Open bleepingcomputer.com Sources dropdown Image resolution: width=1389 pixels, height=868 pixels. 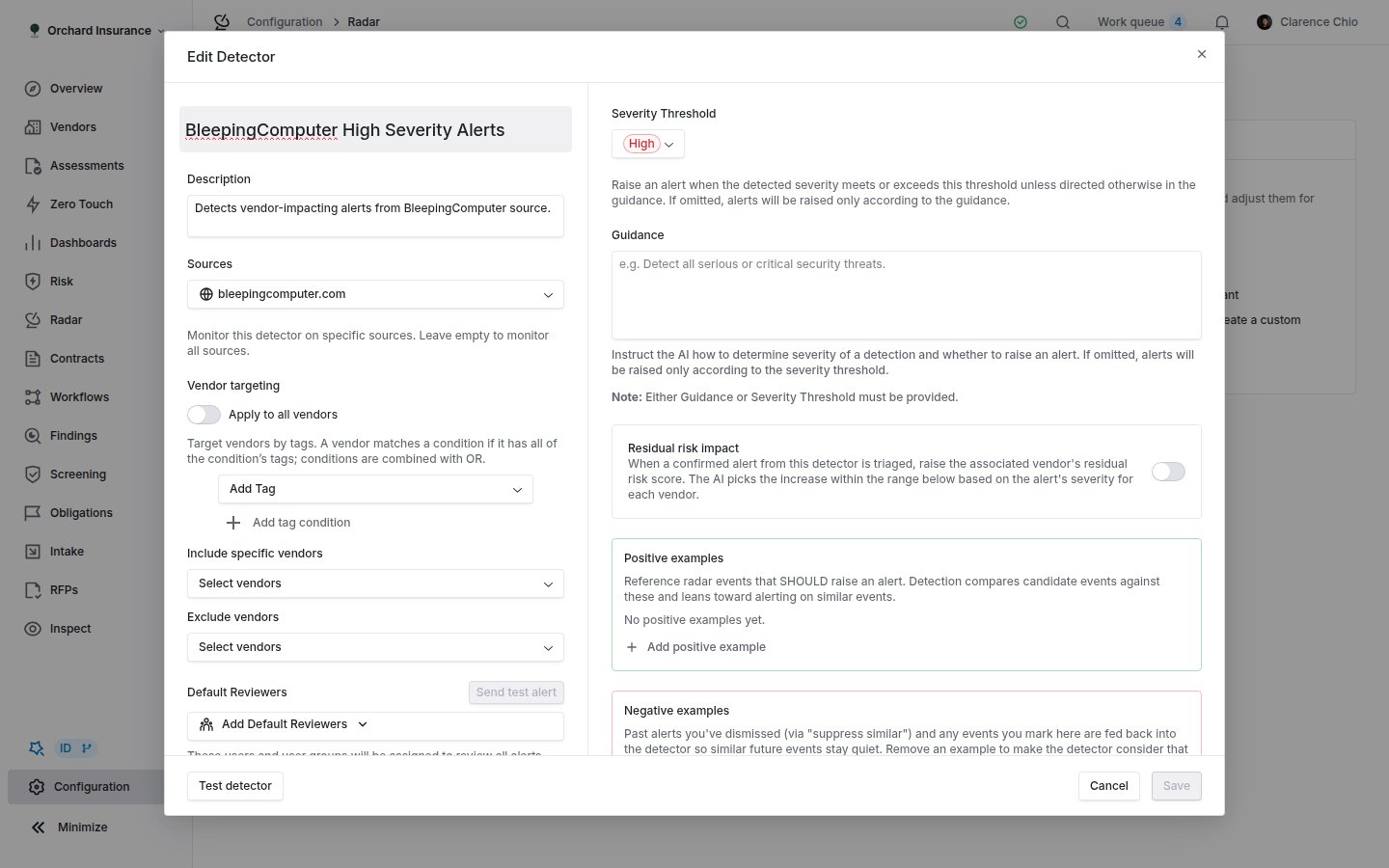pos(375,294)
